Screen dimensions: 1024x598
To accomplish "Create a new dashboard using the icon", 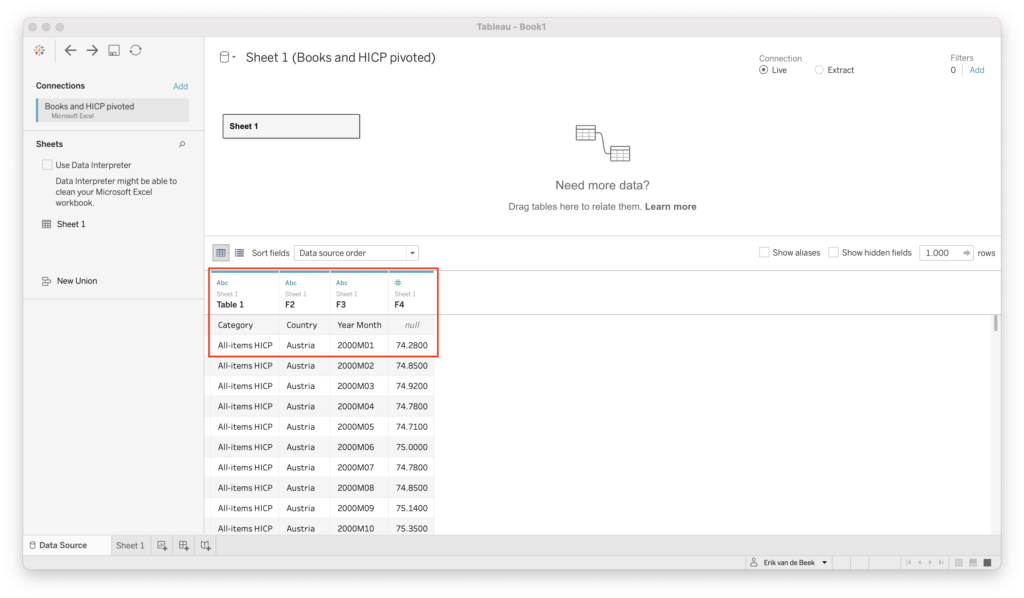I will 184,545.
